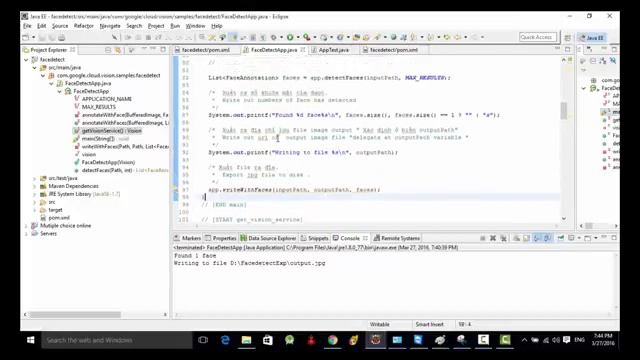
Task: Open the Markers tab
Action: [x=187, y=238]
